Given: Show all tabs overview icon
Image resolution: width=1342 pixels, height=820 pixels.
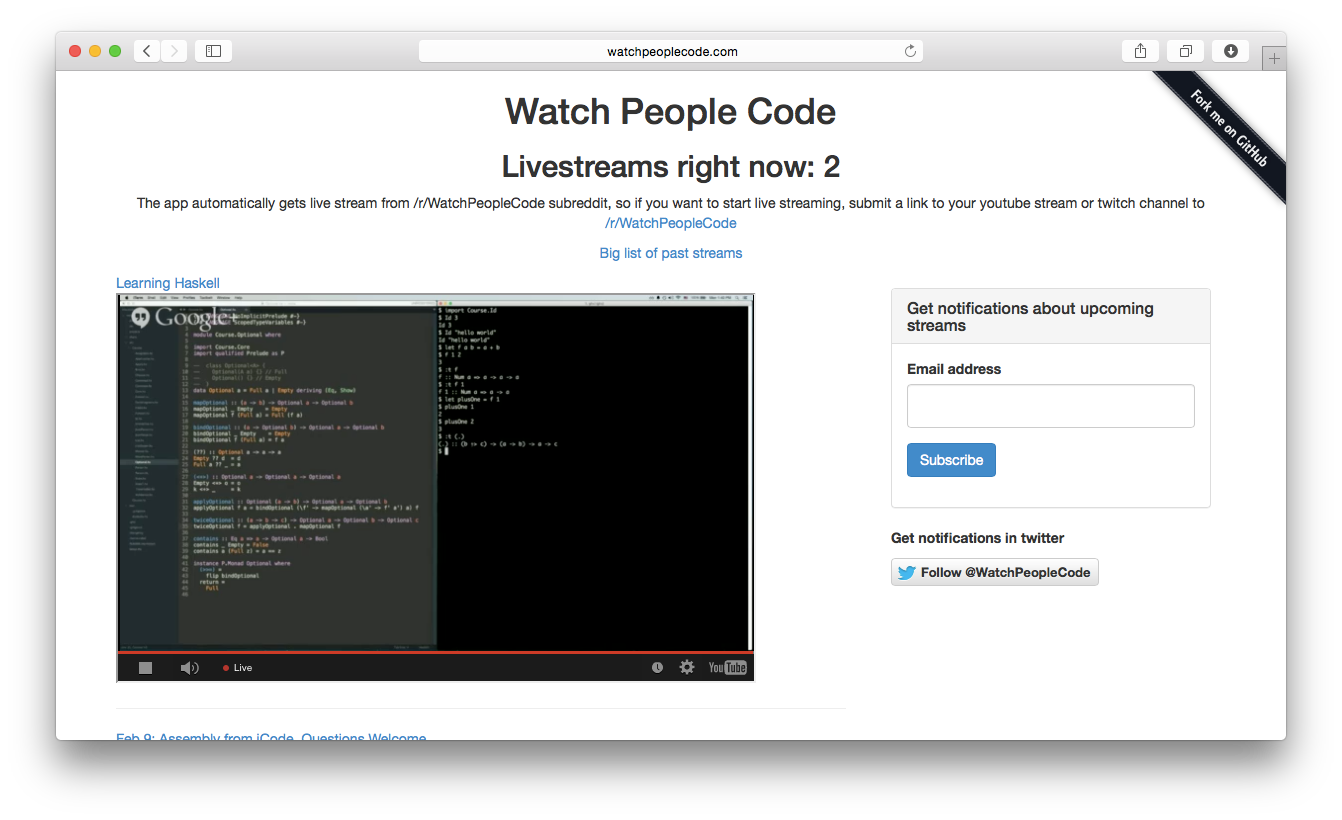Looking at the screenshot, I should click(1185, 51).
